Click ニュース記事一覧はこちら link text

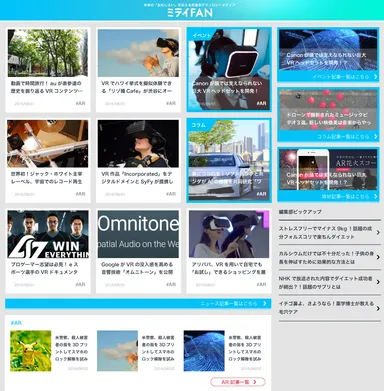[x=229, y=304]
